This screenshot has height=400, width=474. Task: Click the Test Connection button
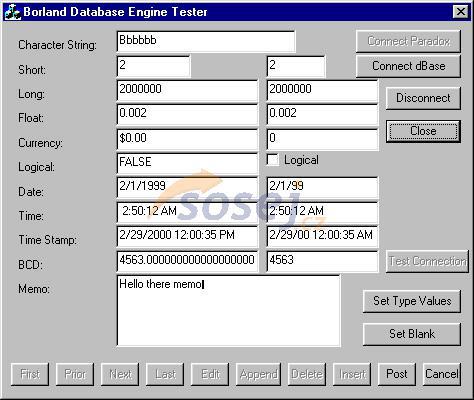(x=427, y=261)
